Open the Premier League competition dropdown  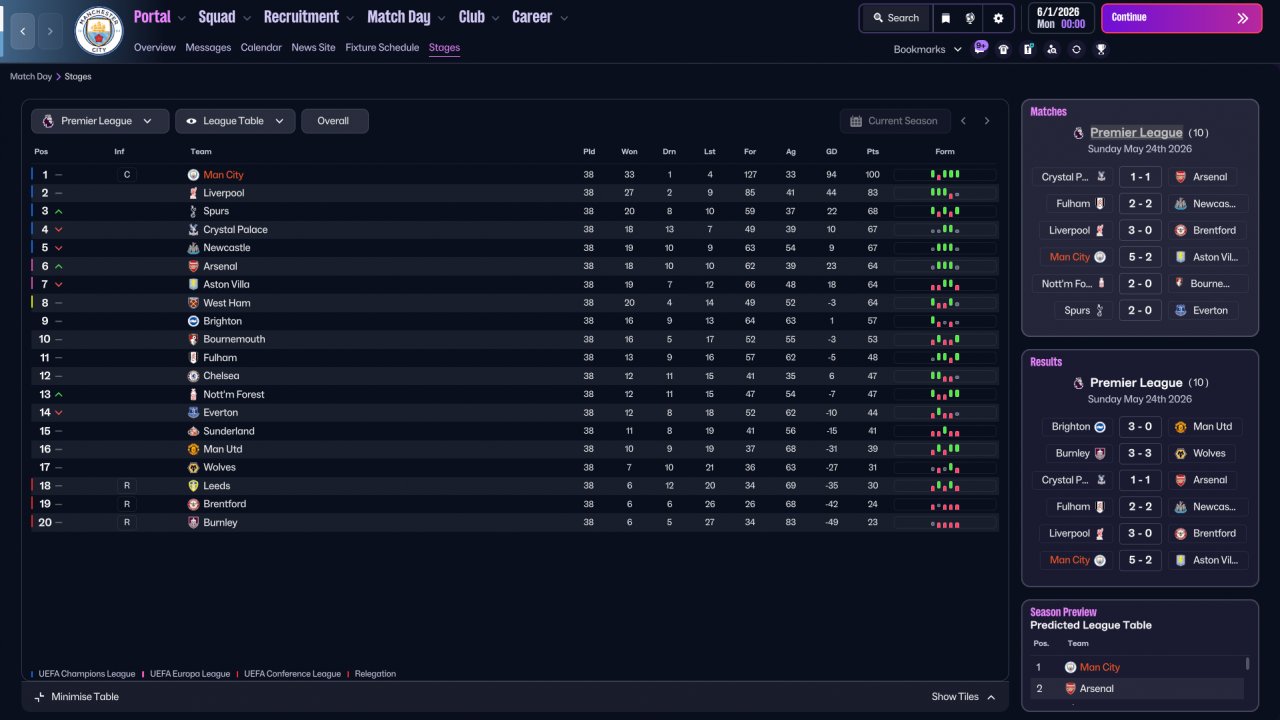pyautogui.click(x=99, y=121)
